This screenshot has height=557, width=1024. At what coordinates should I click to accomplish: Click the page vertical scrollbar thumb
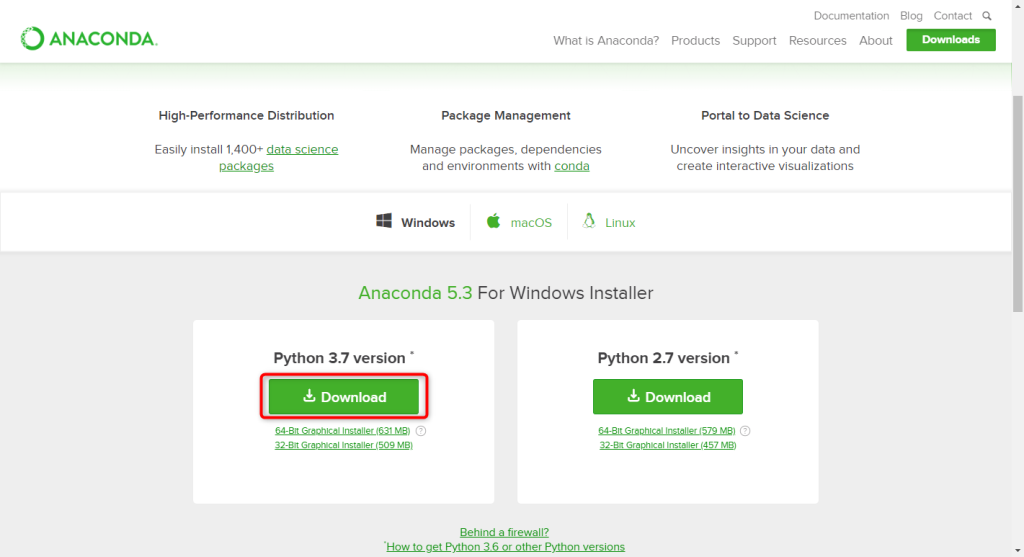[1017, 204]
